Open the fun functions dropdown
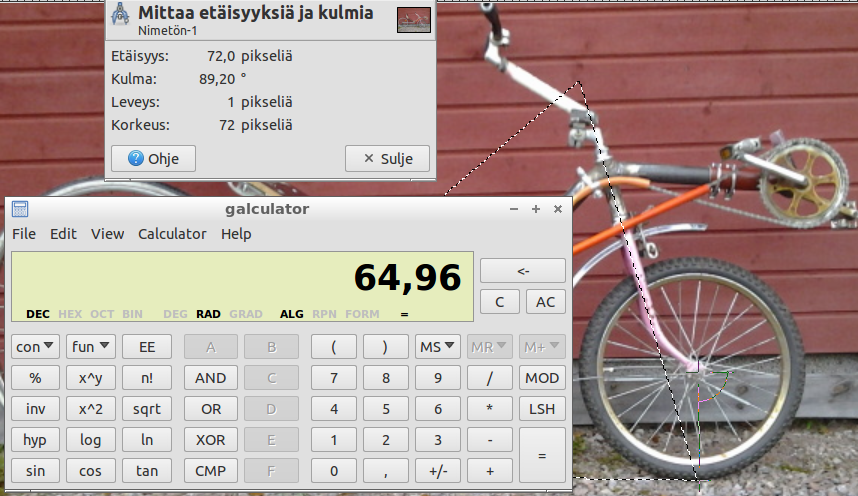Screen dimensions: 858x496 point(91,347)
